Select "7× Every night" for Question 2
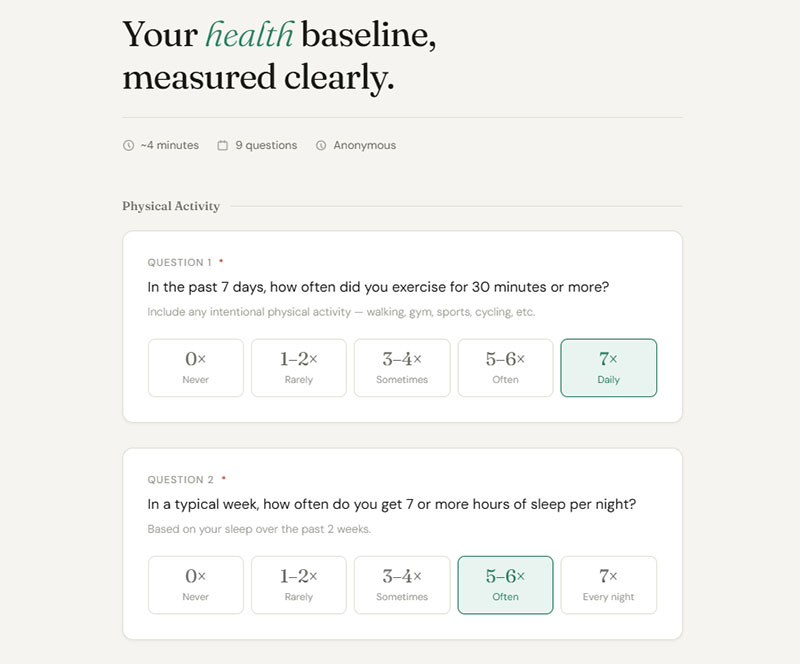800x664 pixels. tap(608, 585)
